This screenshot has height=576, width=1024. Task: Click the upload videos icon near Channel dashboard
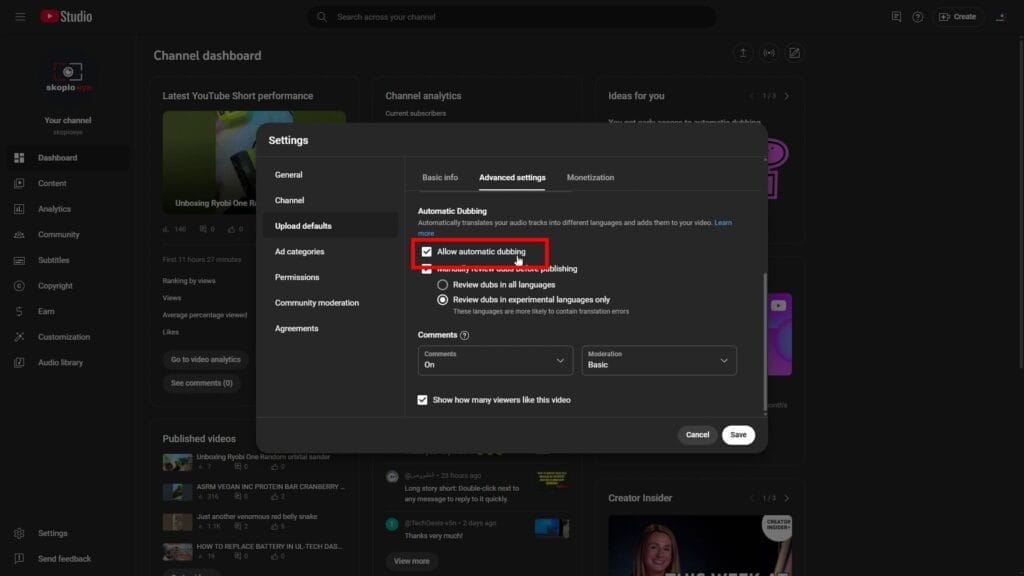pyautogui.click(x=743, y=52)
